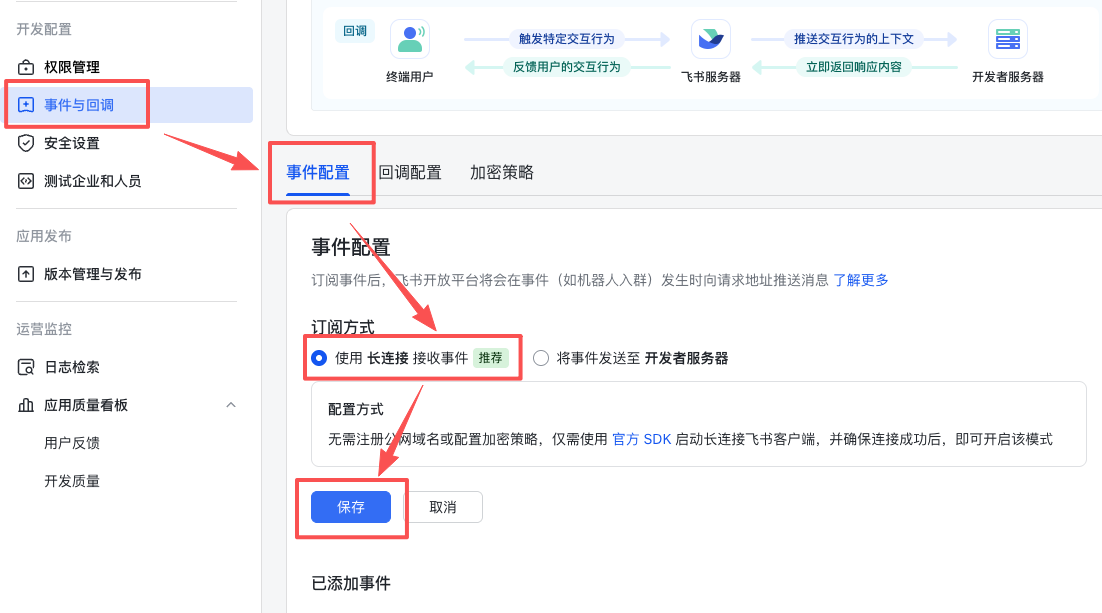Open 用户反馈 in the sidebar
Screen dimensions: 1102x613
(x=72, y=443)
